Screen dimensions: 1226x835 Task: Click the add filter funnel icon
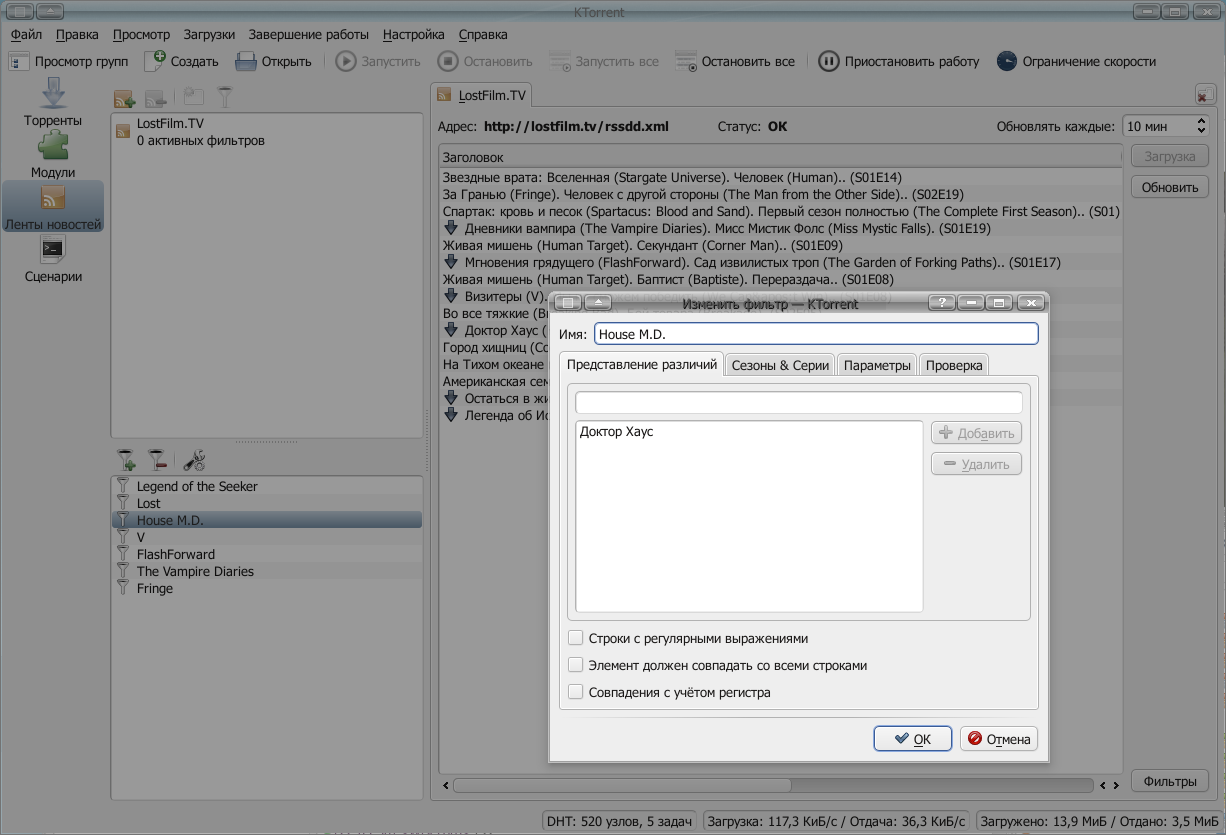[x=126, y=460]
